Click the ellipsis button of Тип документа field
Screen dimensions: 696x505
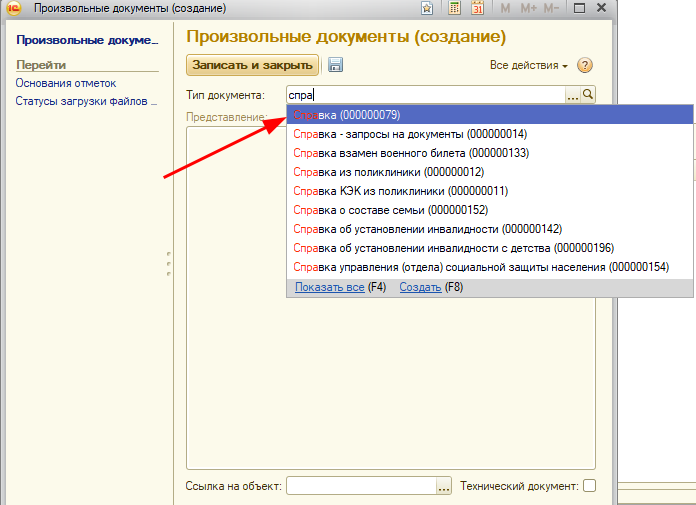click(572, 95)
